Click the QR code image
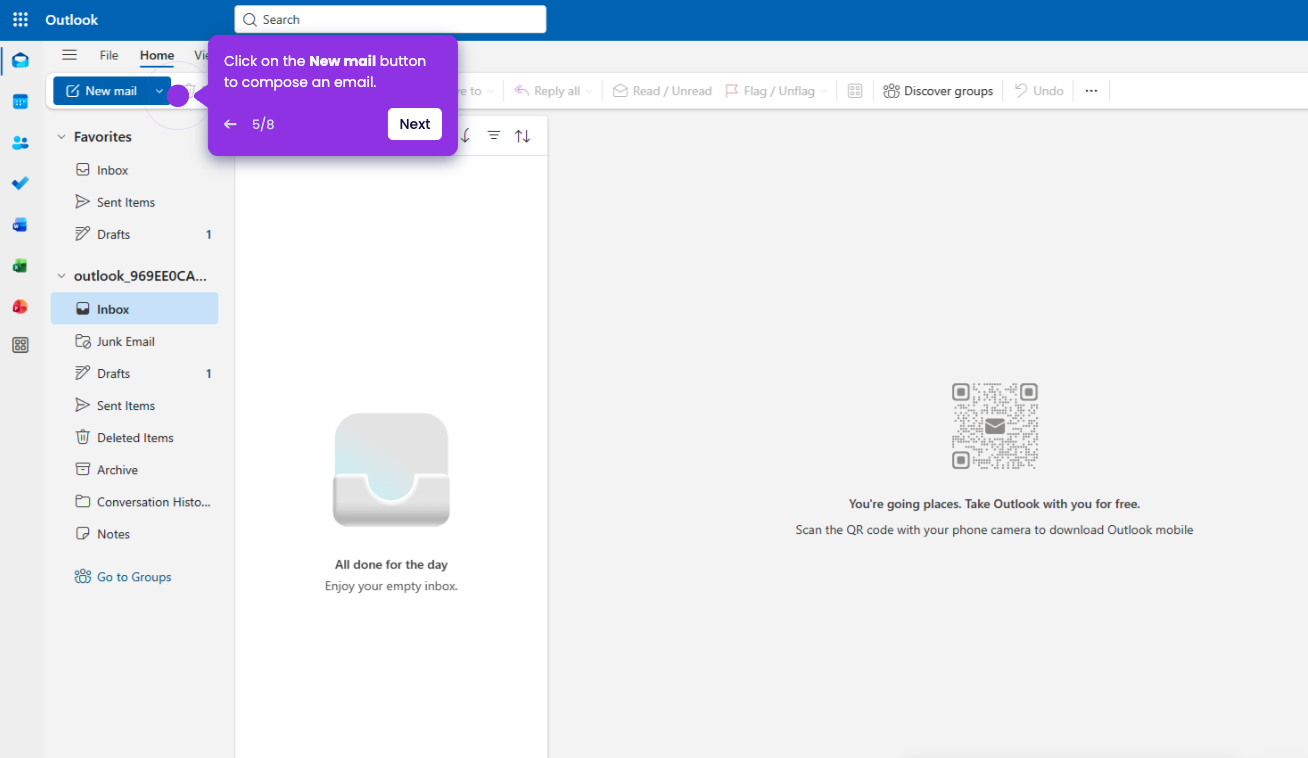This screenshot has height=758, width=1308. tap(995, 426)
